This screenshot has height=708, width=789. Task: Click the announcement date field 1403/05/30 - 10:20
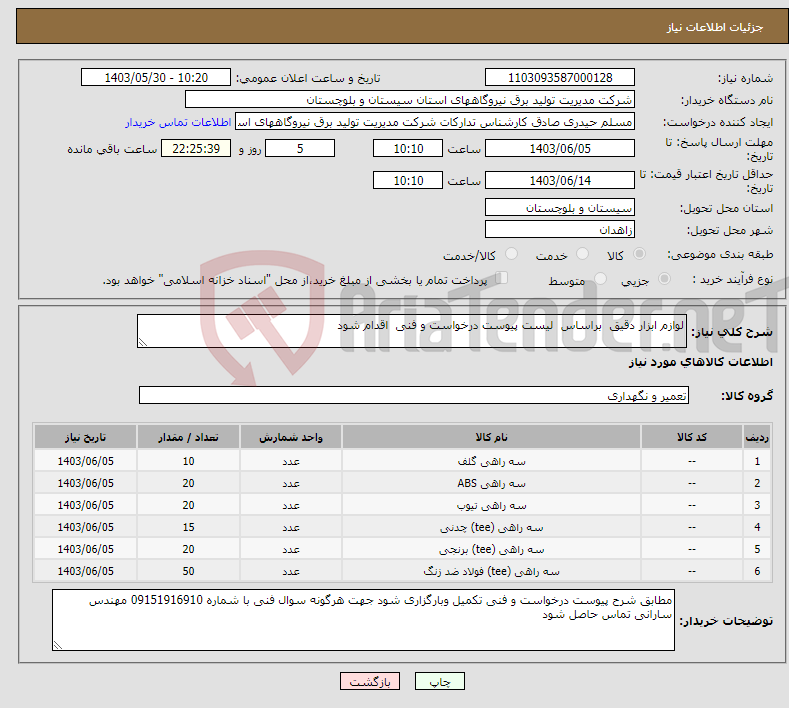pyautogui.click(x=156, y=77)
